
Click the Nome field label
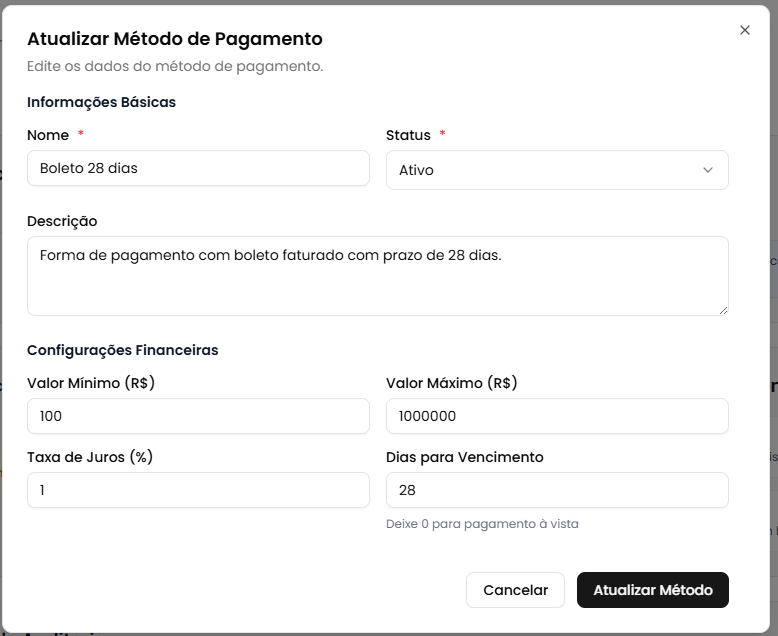48,135
